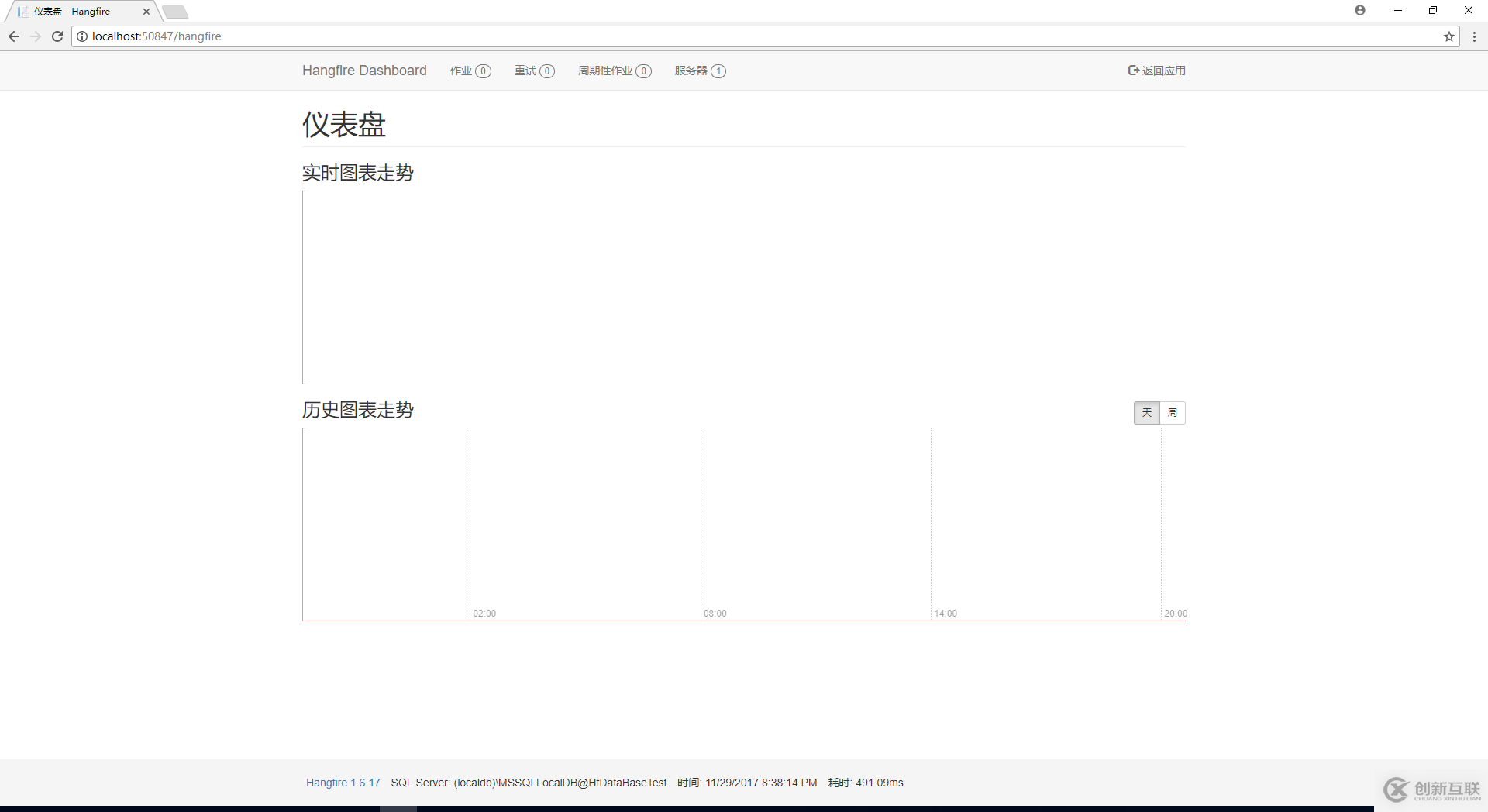Open the 作业 jobs menu item
1488x812 pixels.
coord(470,71)
